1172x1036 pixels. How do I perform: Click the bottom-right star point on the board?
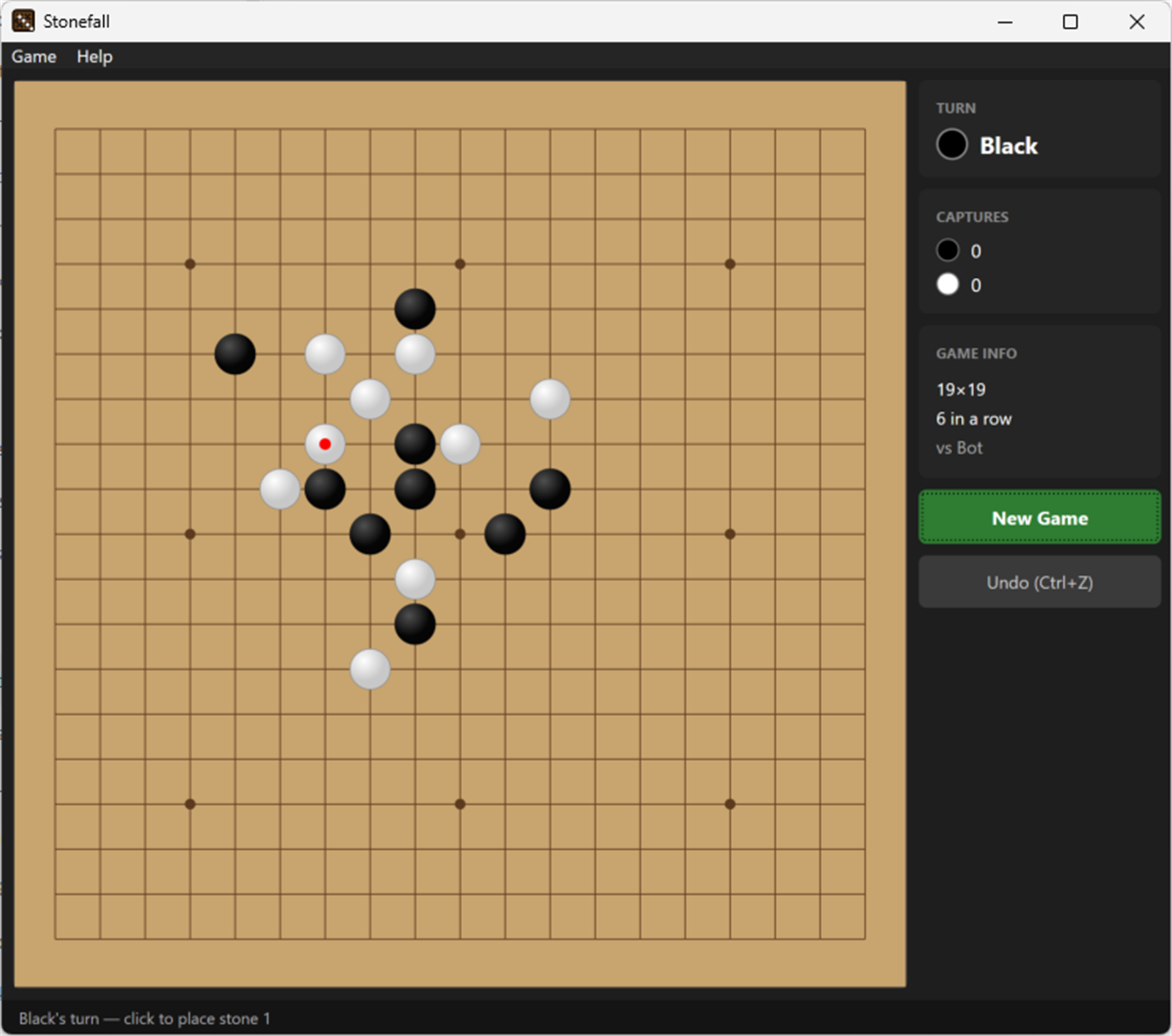730,804
